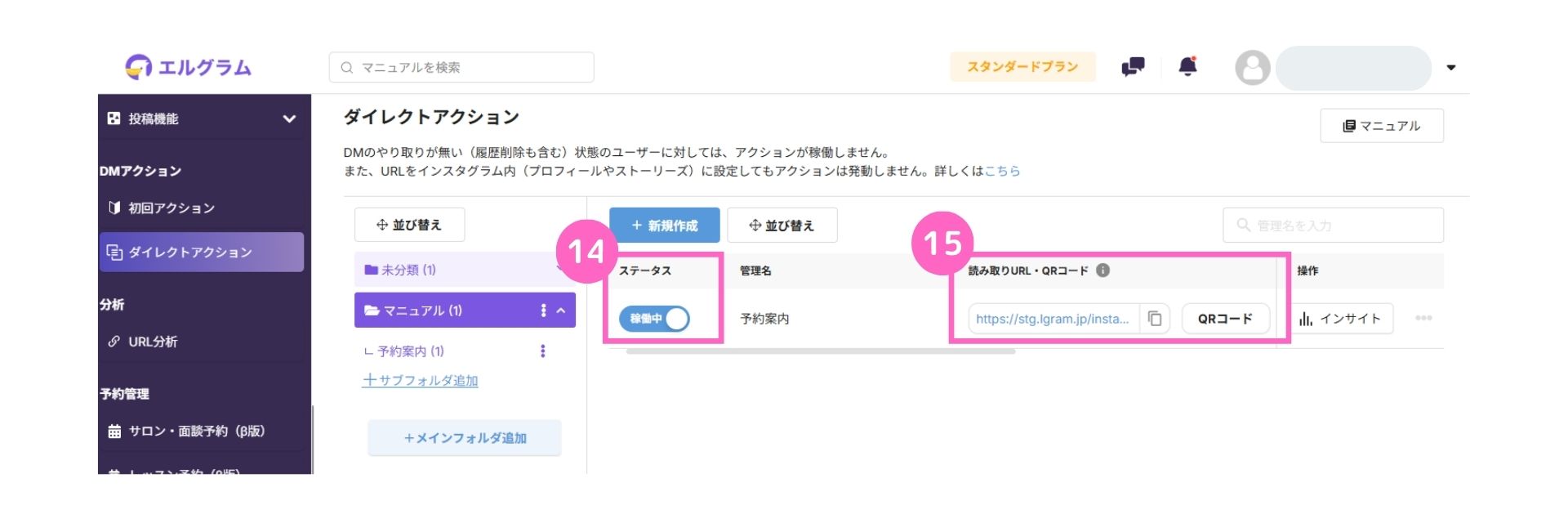The image size is (1568, 523).
Task: Open サロン・面談予約 (β版) menu item
Action: (201, 431)
